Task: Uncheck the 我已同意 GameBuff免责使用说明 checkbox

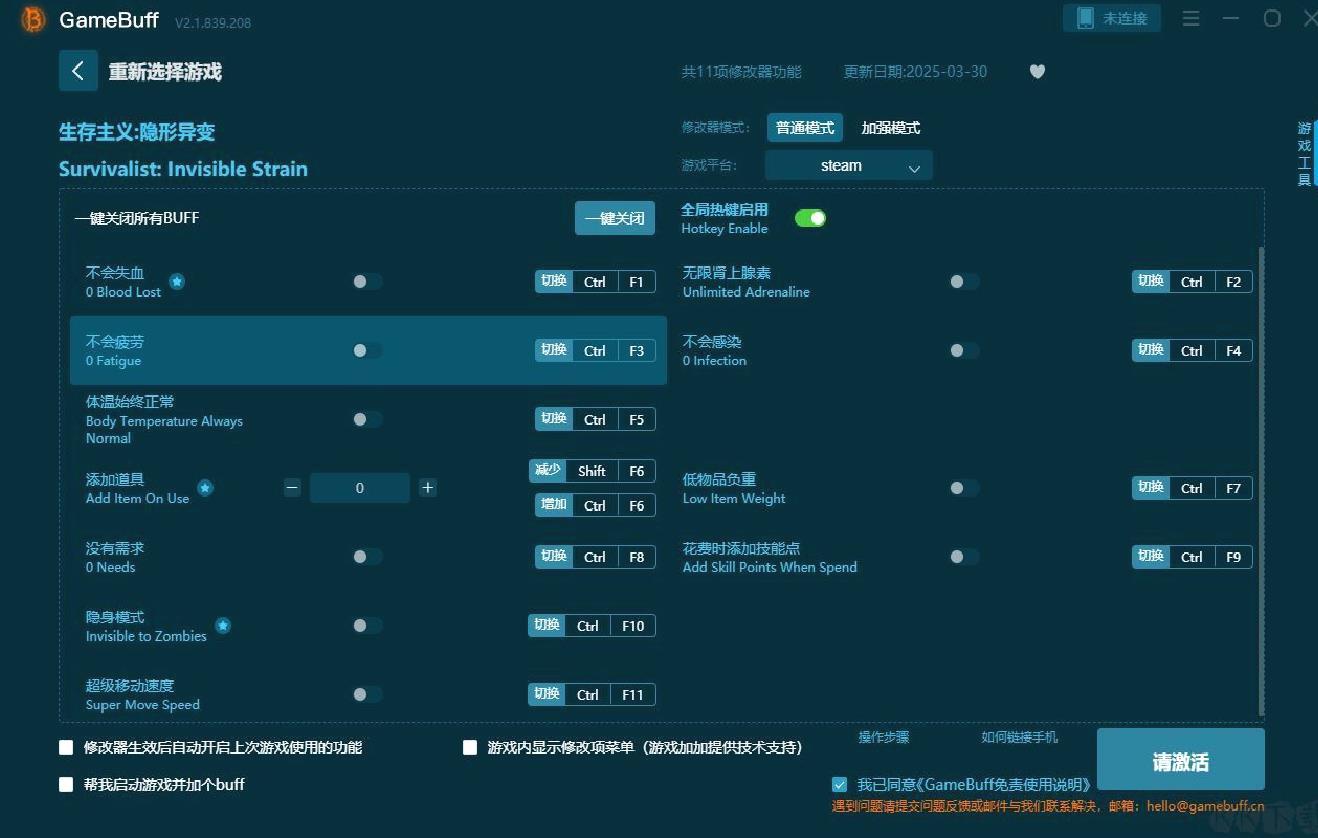Action: pyautogui.click(x=839, y=785)
